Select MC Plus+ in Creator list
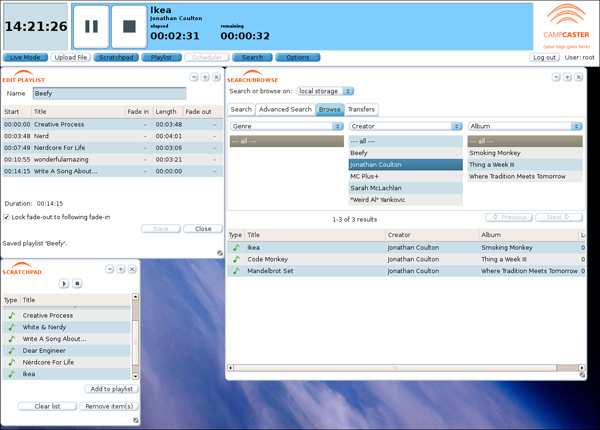Screen dimensions: 600x430 point(406,176)
